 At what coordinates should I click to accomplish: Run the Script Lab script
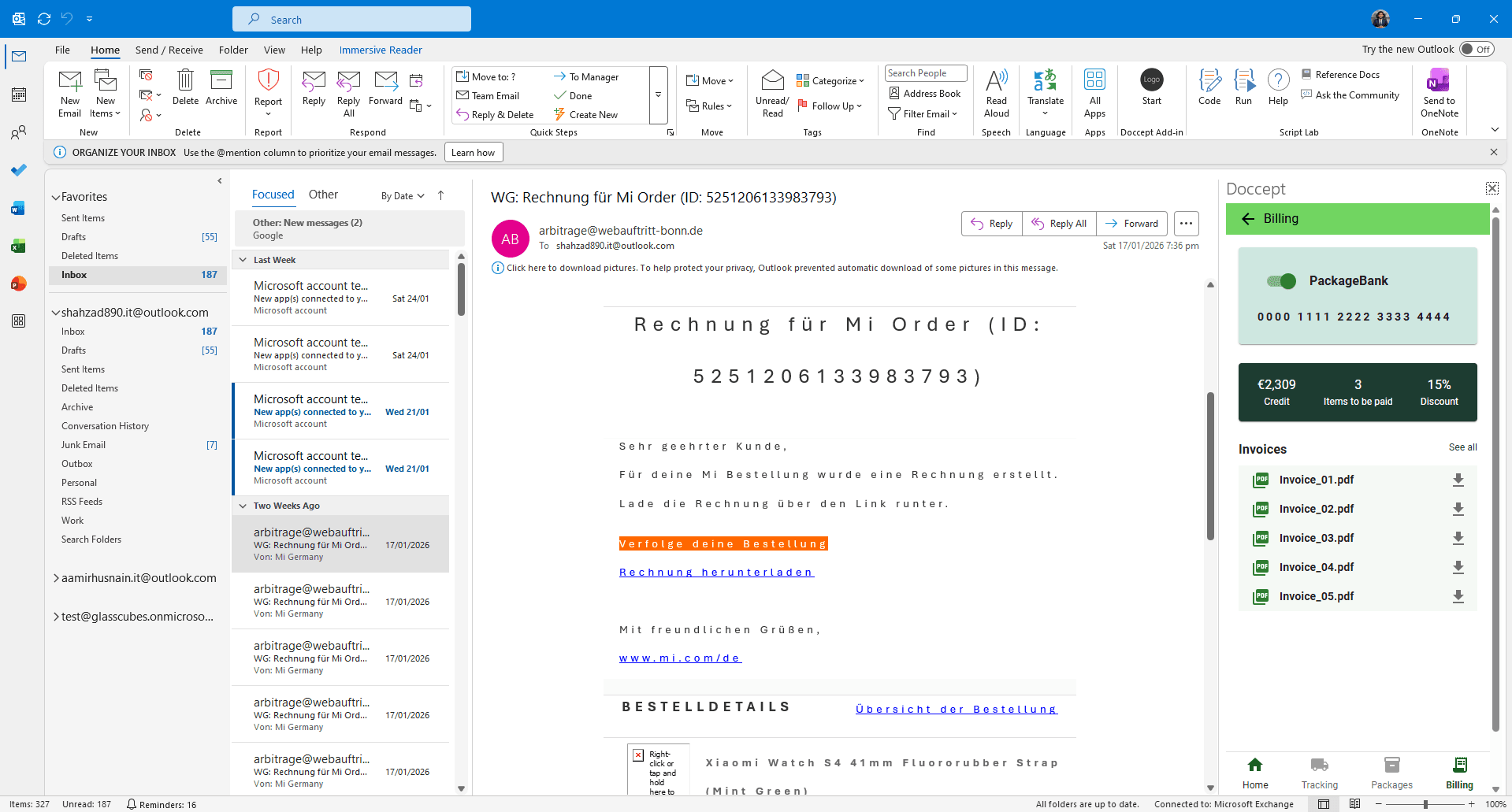(1243, 87)
